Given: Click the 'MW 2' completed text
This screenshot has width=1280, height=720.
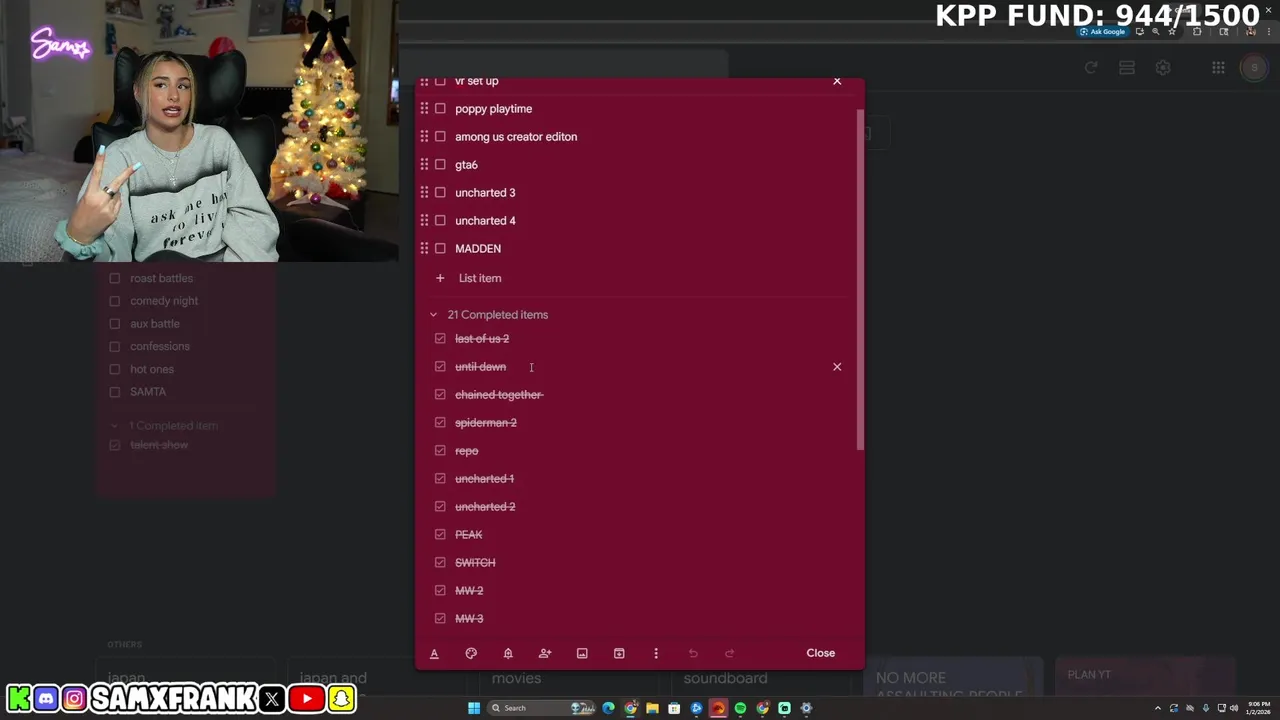Looking at the screenshot, I should pyautogui.click(x=469, y=591).
